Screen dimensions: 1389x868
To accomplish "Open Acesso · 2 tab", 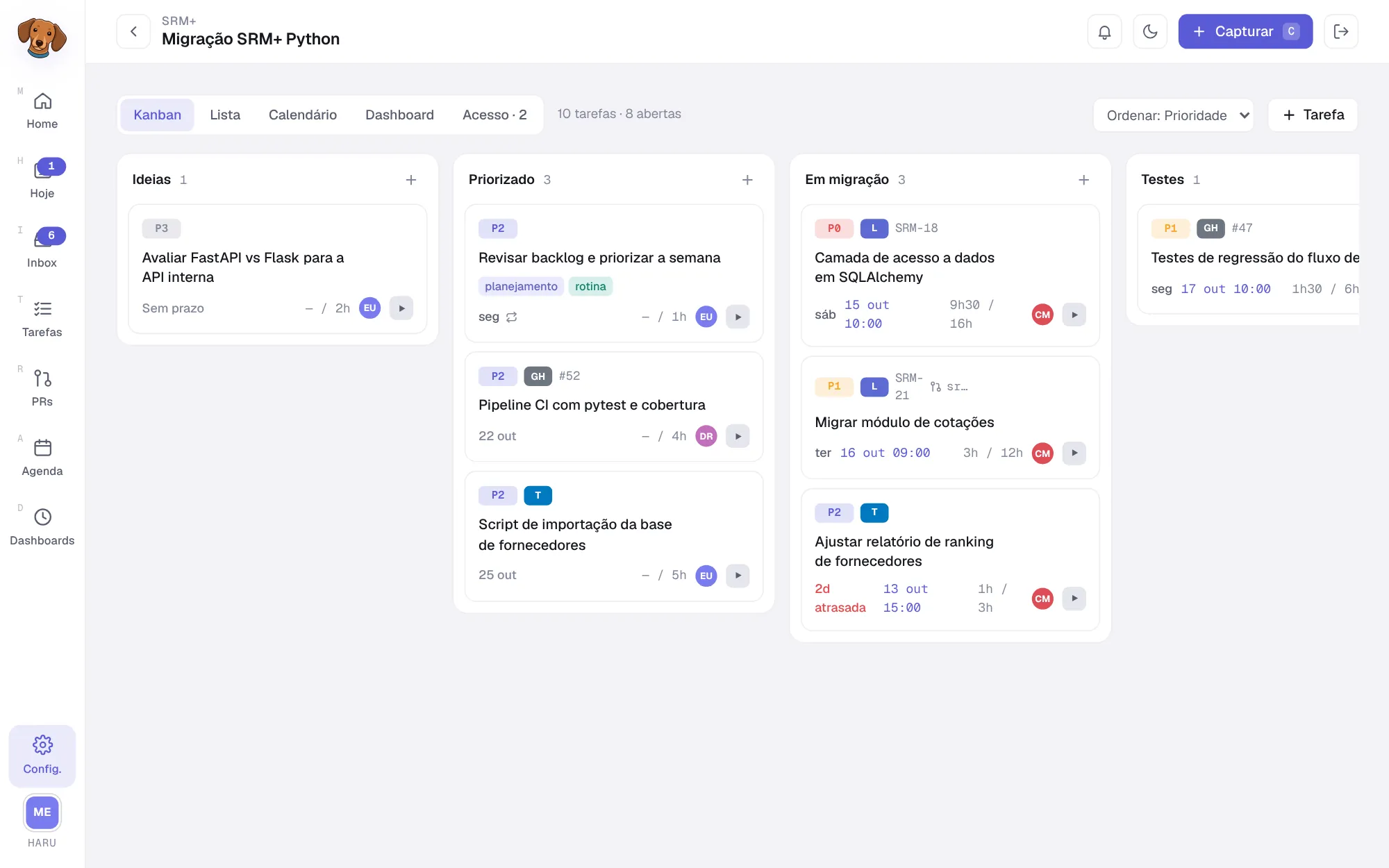I will [494, 115].
